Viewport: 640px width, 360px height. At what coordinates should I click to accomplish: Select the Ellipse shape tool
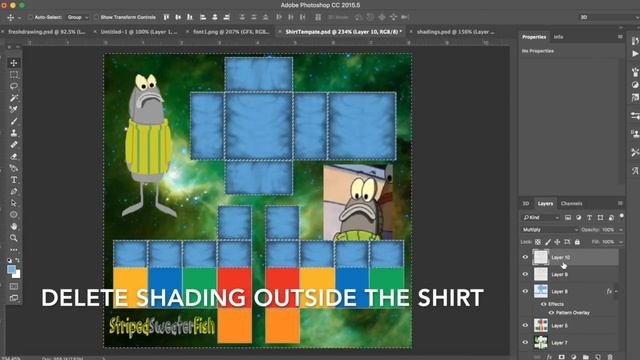[14, 215]
